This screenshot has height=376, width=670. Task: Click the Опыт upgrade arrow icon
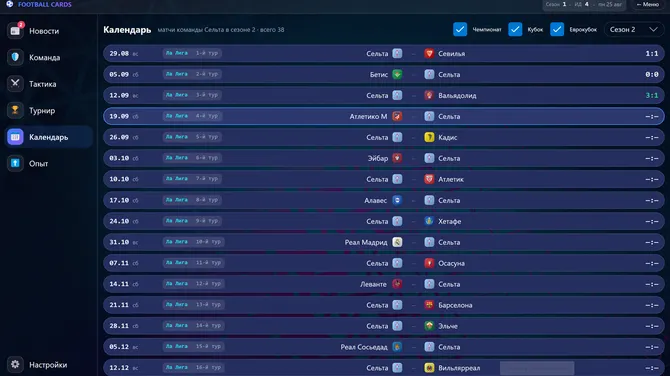point(15,163)
